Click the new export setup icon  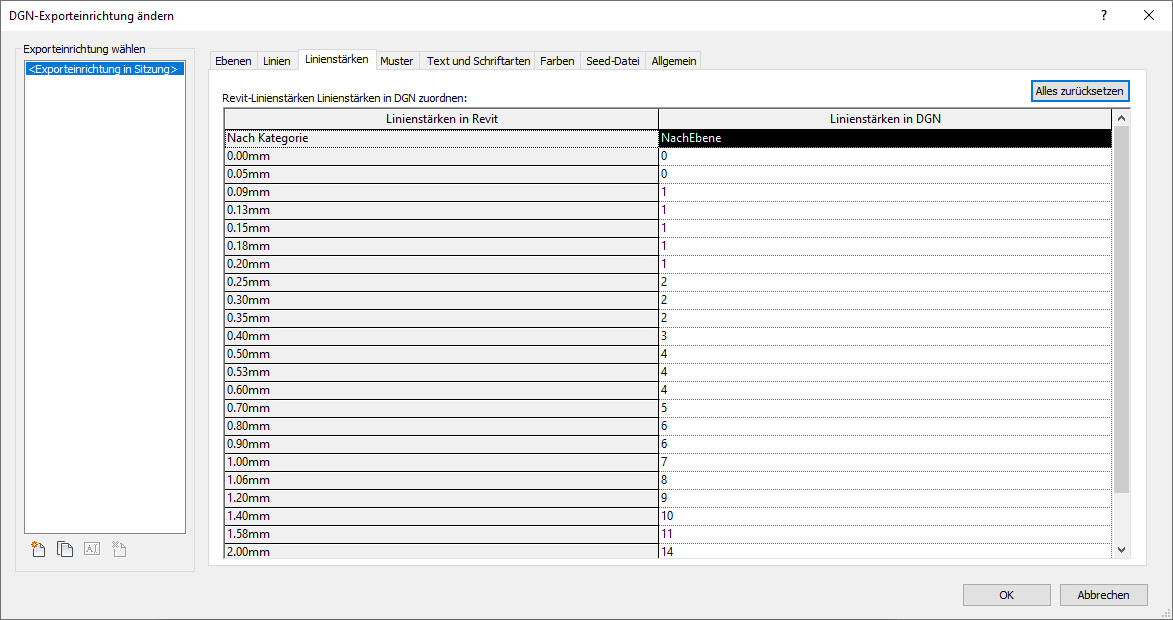39,549
